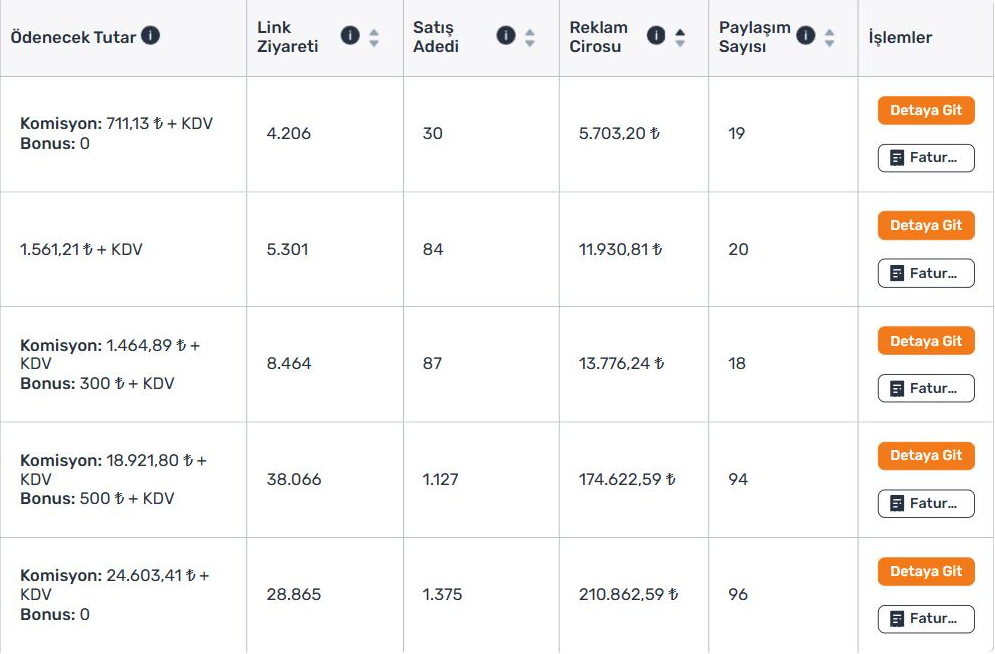Sort the table by Link Ziyareti arrows
The height and width of the screenshot is (654, 995).
click(x=374, y=38)
